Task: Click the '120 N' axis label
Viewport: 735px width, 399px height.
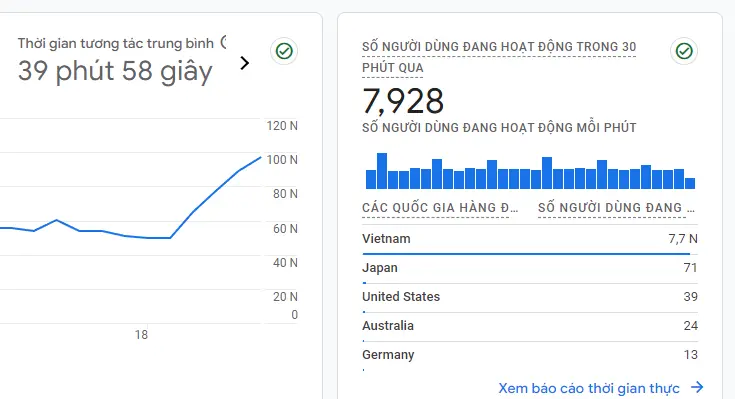Action: click(x=282, y=126)
